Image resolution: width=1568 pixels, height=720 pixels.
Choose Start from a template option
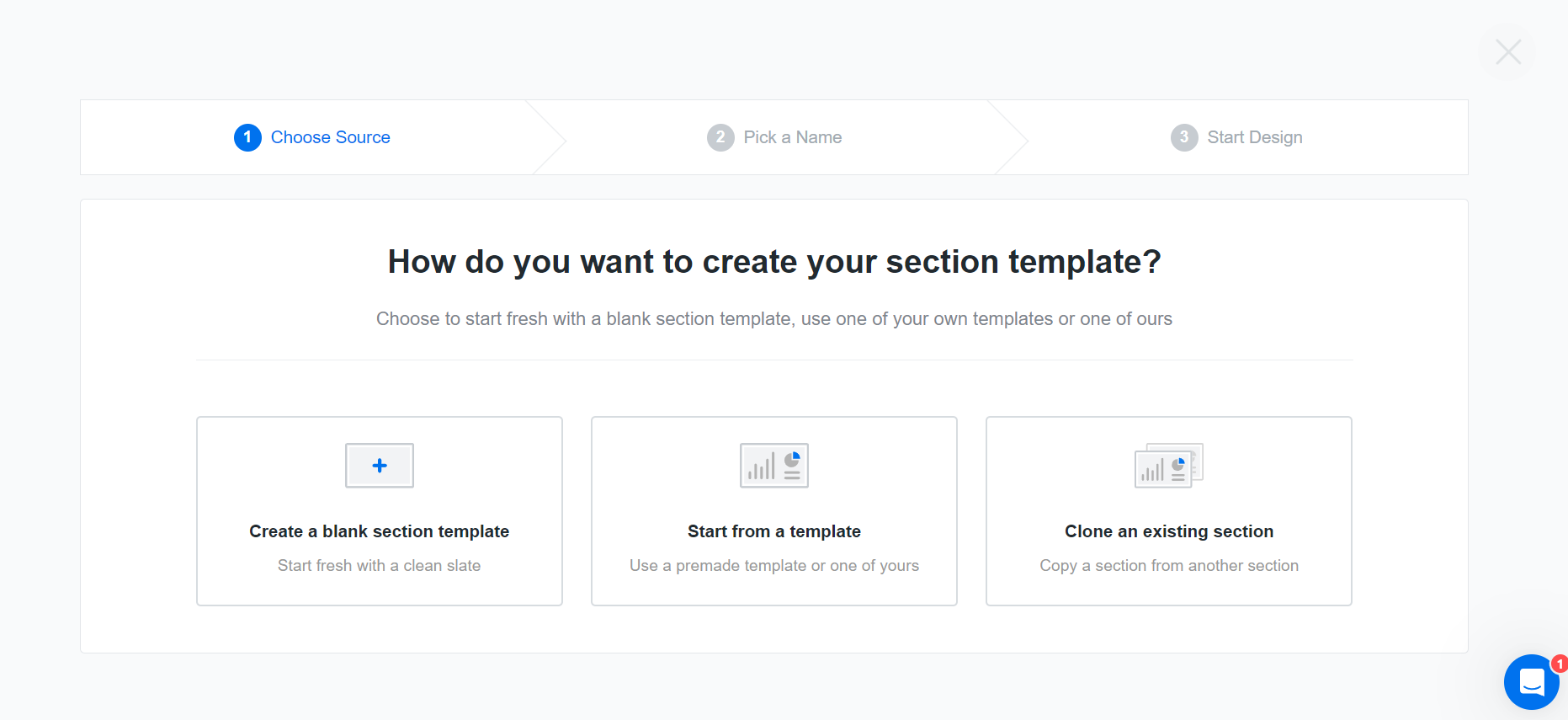[x=773, y=531]
